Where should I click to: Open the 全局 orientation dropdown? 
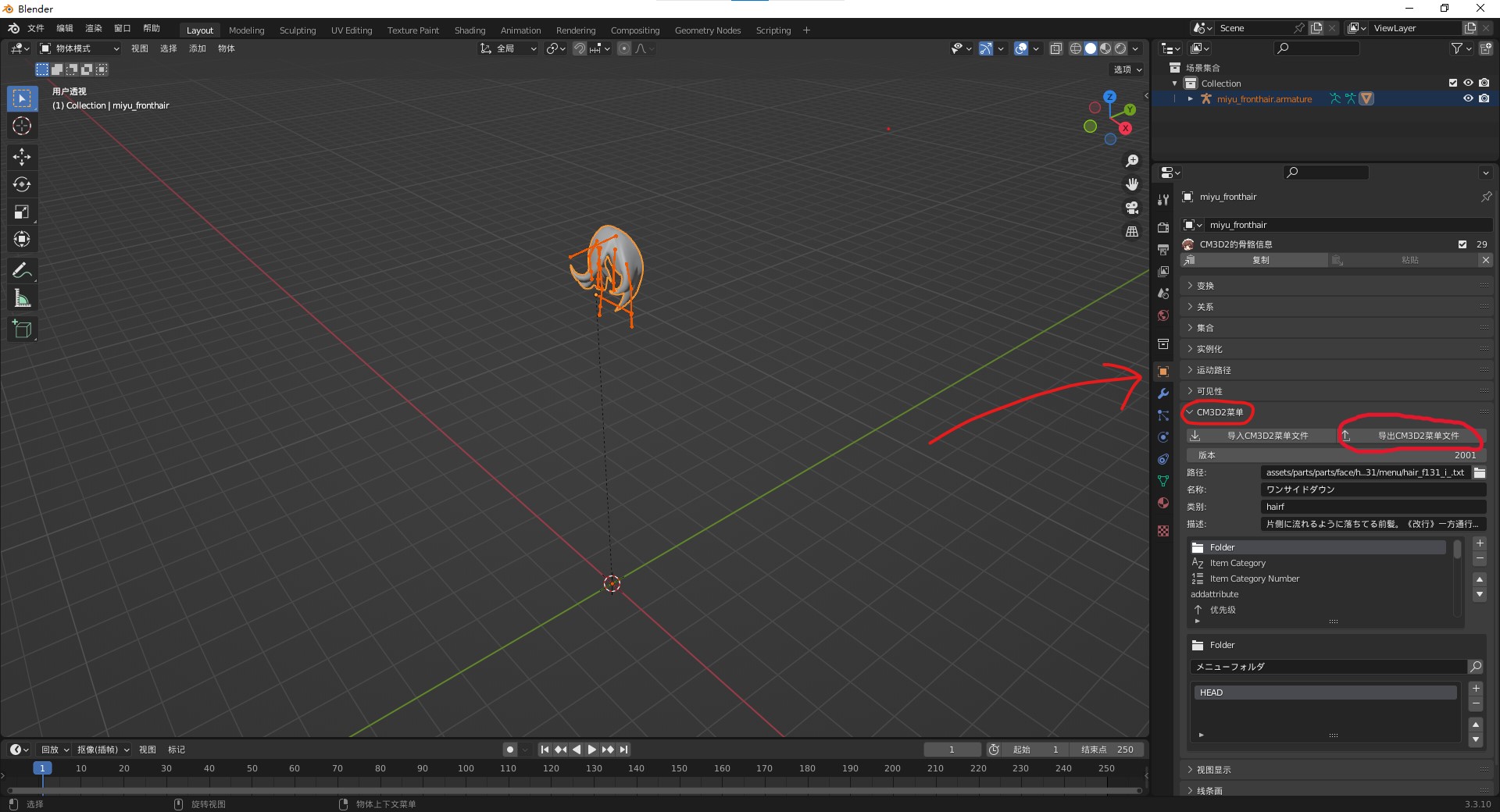pyautogui.click(x=508, y=48)
